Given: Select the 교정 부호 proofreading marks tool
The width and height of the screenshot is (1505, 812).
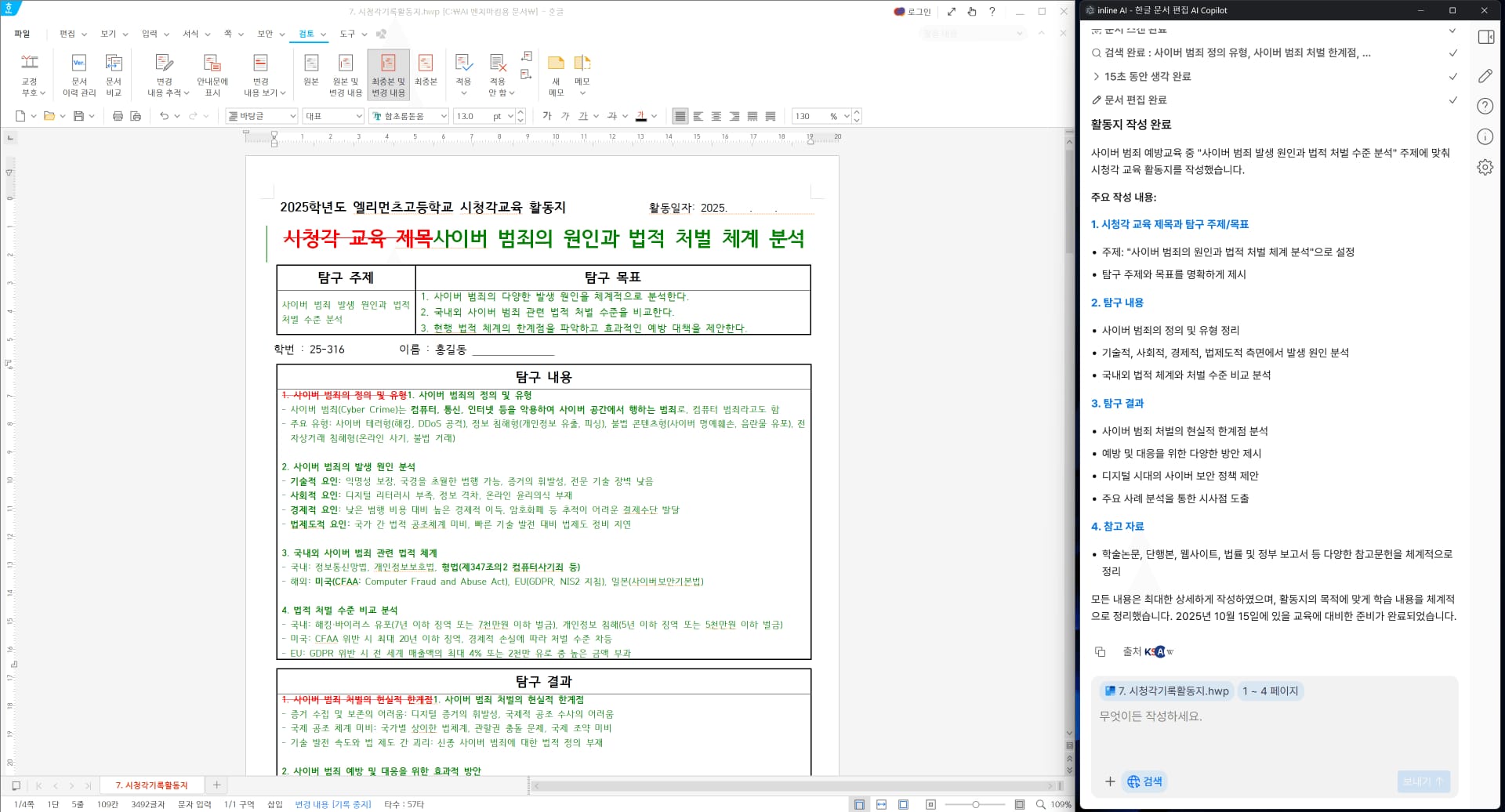Looking at the screenshot, I should 29,73.
